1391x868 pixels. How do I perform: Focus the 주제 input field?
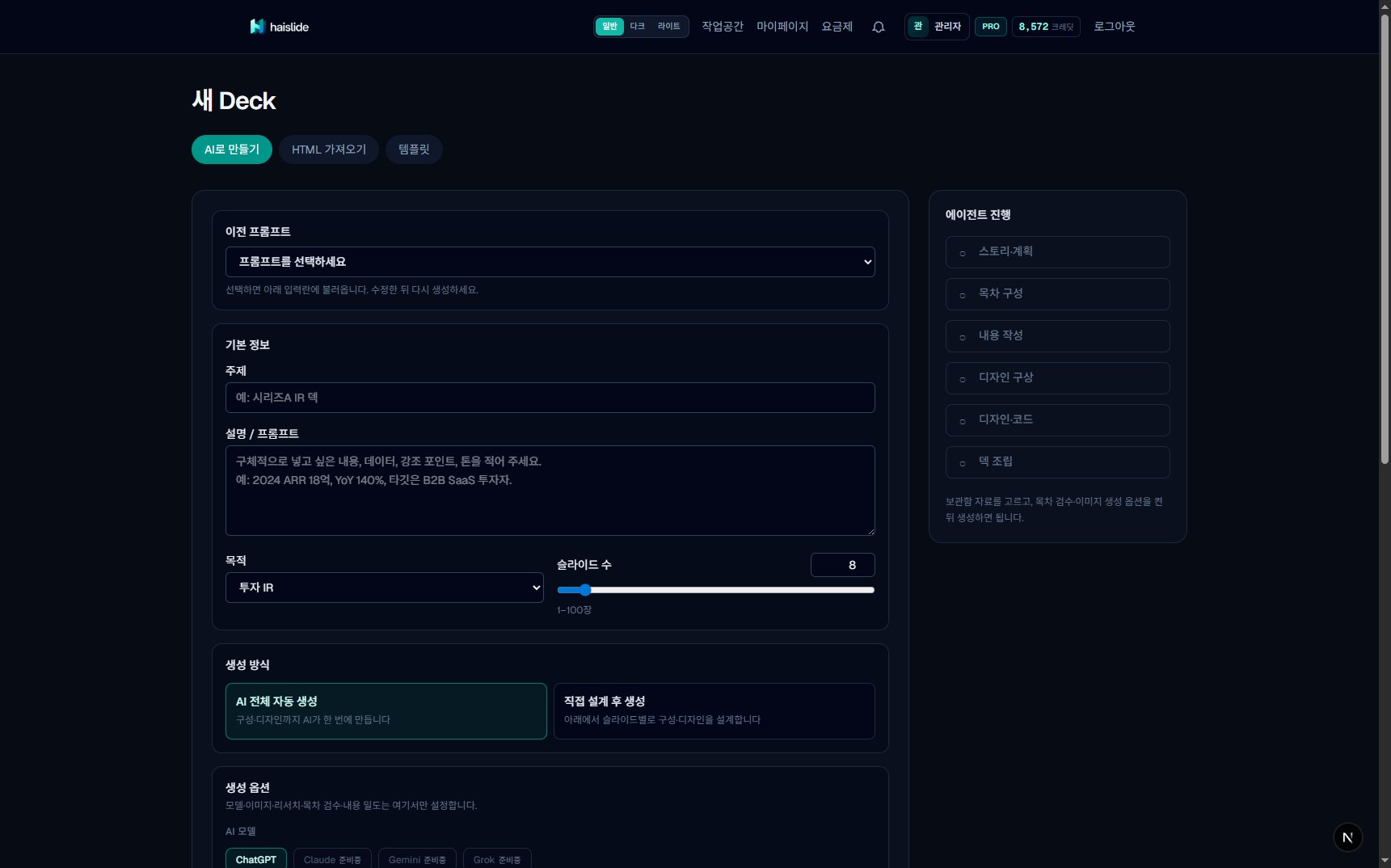click(550, 398)
